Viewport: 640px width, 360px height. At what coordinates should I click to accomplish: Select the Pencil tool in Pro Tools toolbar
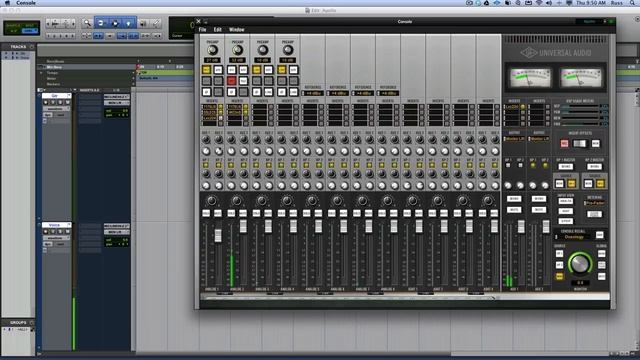156,23
